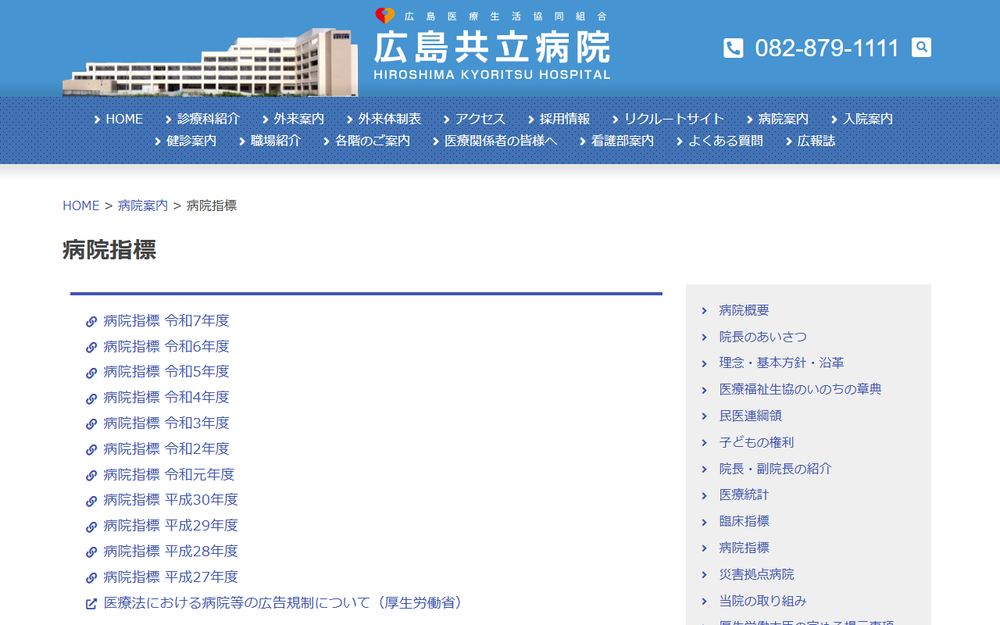Image resolution: width=1000 pixels, height=625 pixels.
Task: Open 院長・副院長の紹介 in sidebar
Action: 776,469
